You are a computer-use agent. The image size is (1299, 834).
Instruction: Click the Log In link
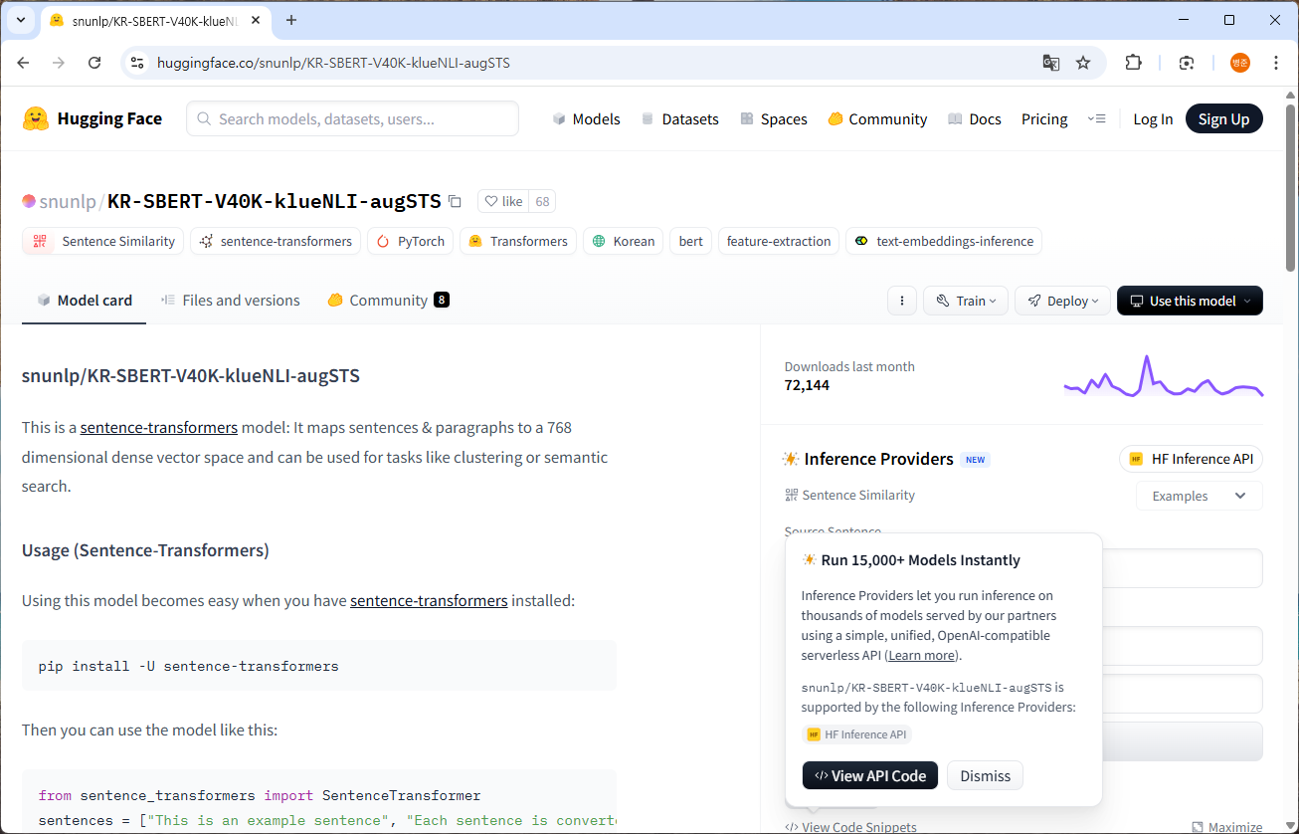click(x=1153, y=119)
